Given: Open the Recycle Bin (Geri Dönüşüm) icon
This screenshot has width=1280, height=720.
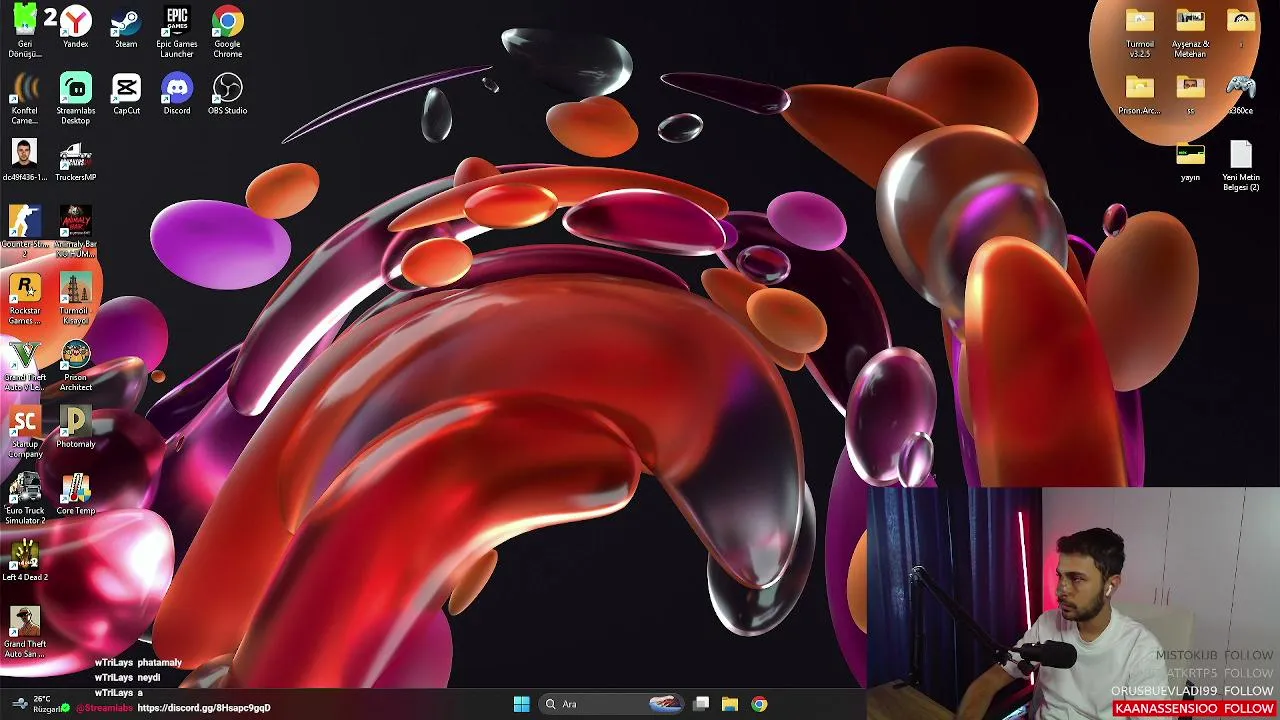Looking at the screenshot, I should point(25,30).
